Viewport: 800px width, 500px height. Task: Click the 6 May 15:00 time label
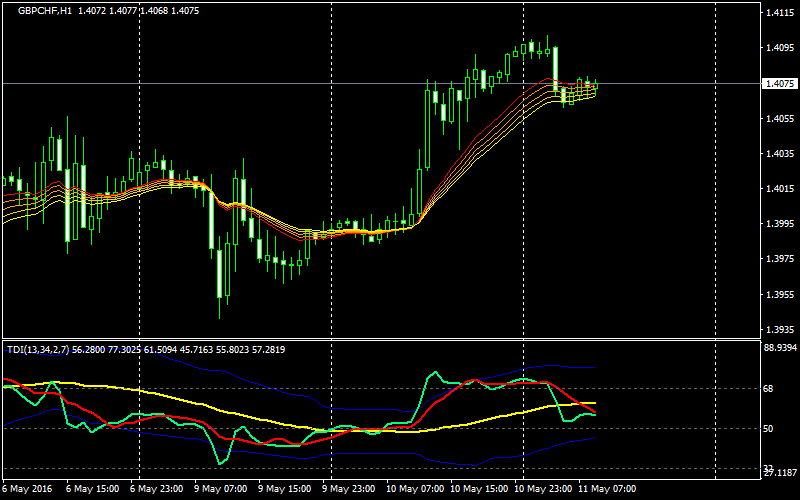point(94,489)
